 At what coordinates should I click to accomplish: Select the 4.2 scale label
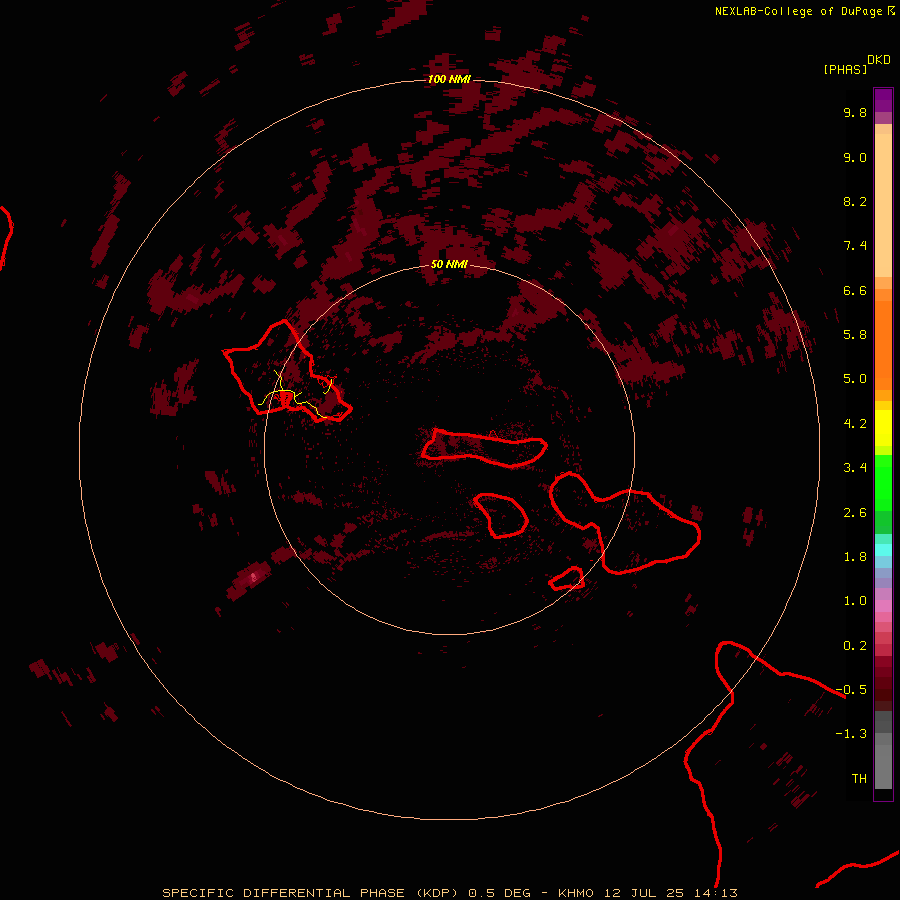(855, 423)
